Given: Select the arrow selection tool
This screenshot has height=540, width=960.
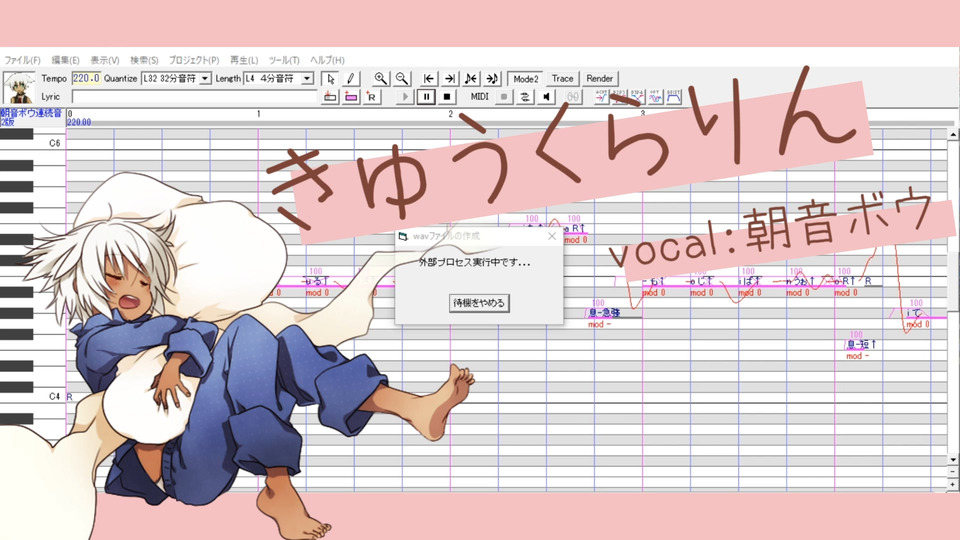Looking at the screenshot, I should [331, 78].
